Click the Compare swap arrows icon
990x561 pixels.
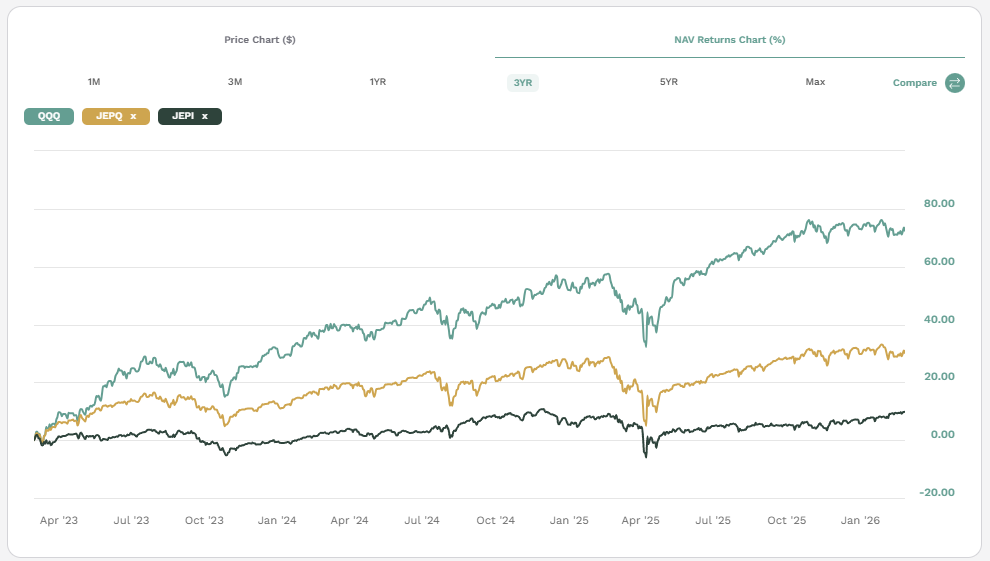(955, 83)
